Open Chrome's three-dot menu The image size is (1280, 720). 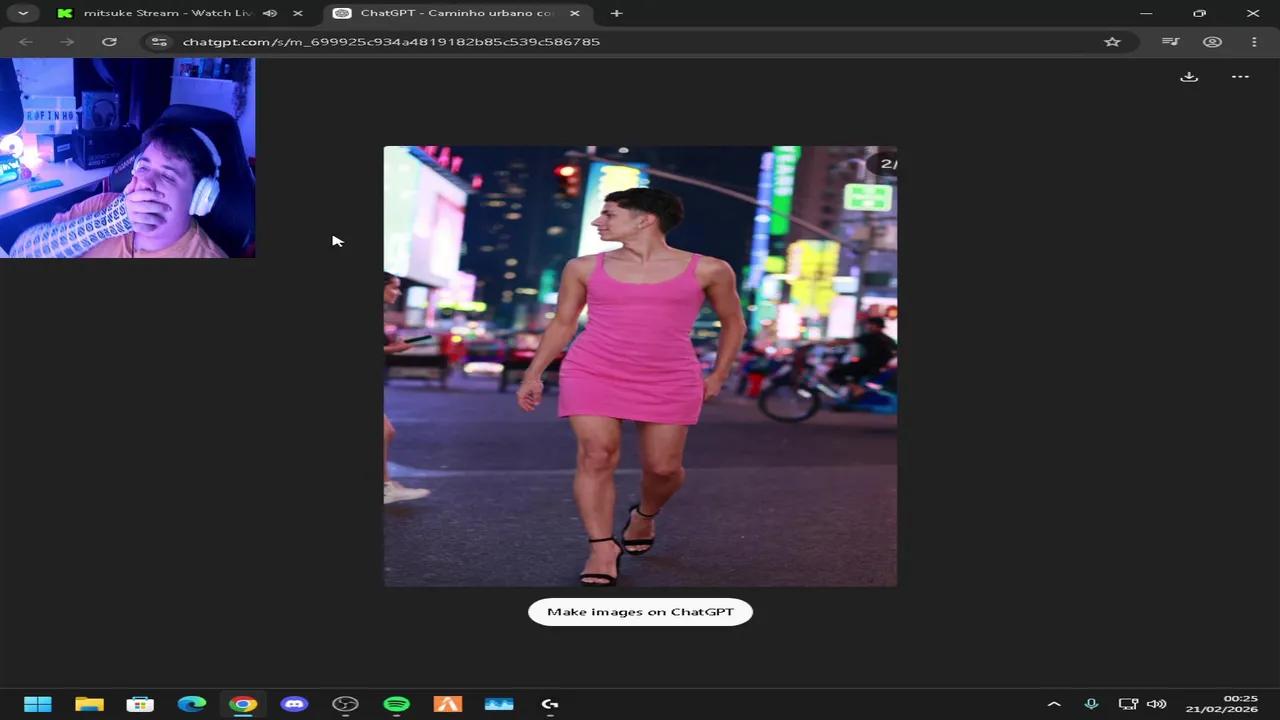(x=1254, y=42)
